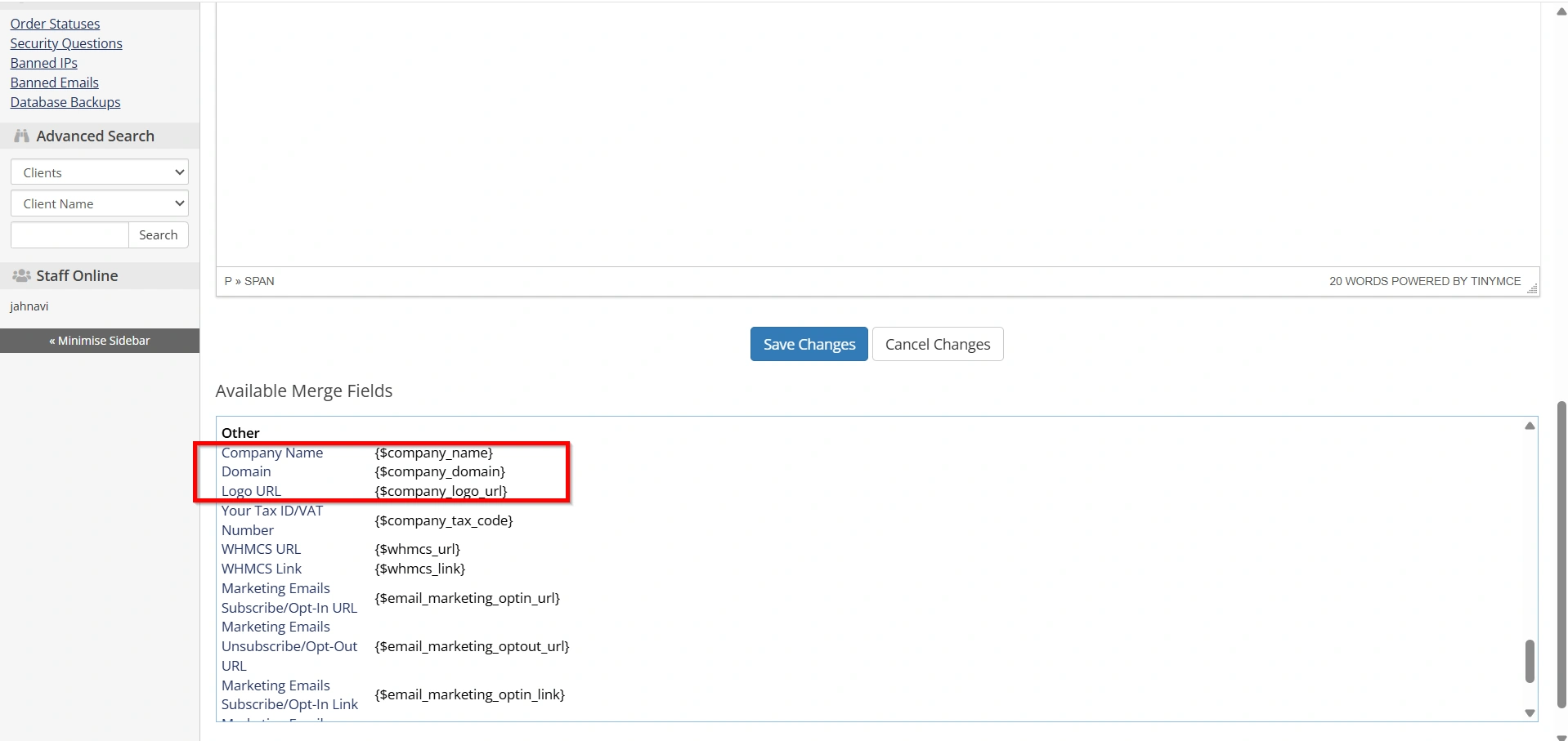Screen dimensions: 1568x741
Task: Click the Other section heading
Action: 240,433
